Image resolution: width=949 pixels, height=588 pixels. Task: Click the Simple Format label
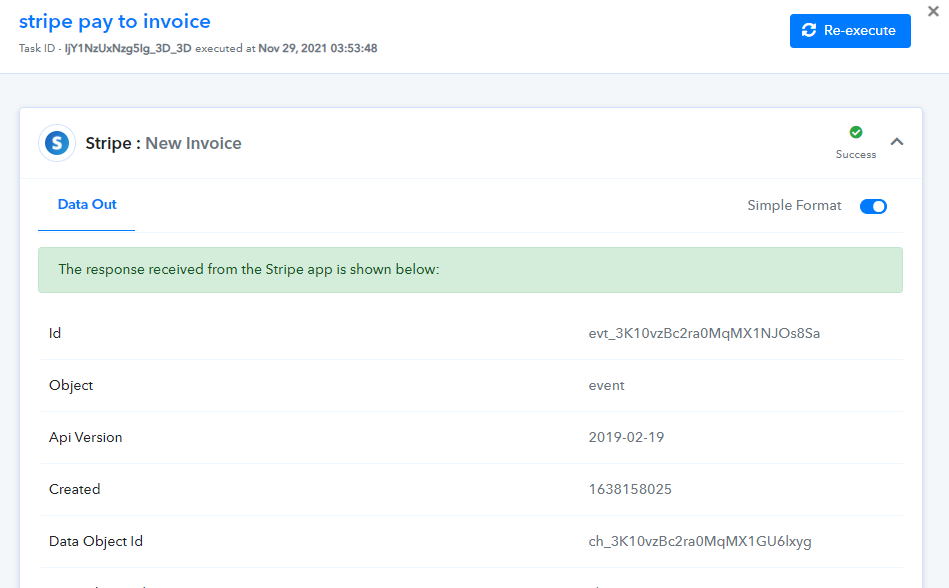(x=794, y=206)
